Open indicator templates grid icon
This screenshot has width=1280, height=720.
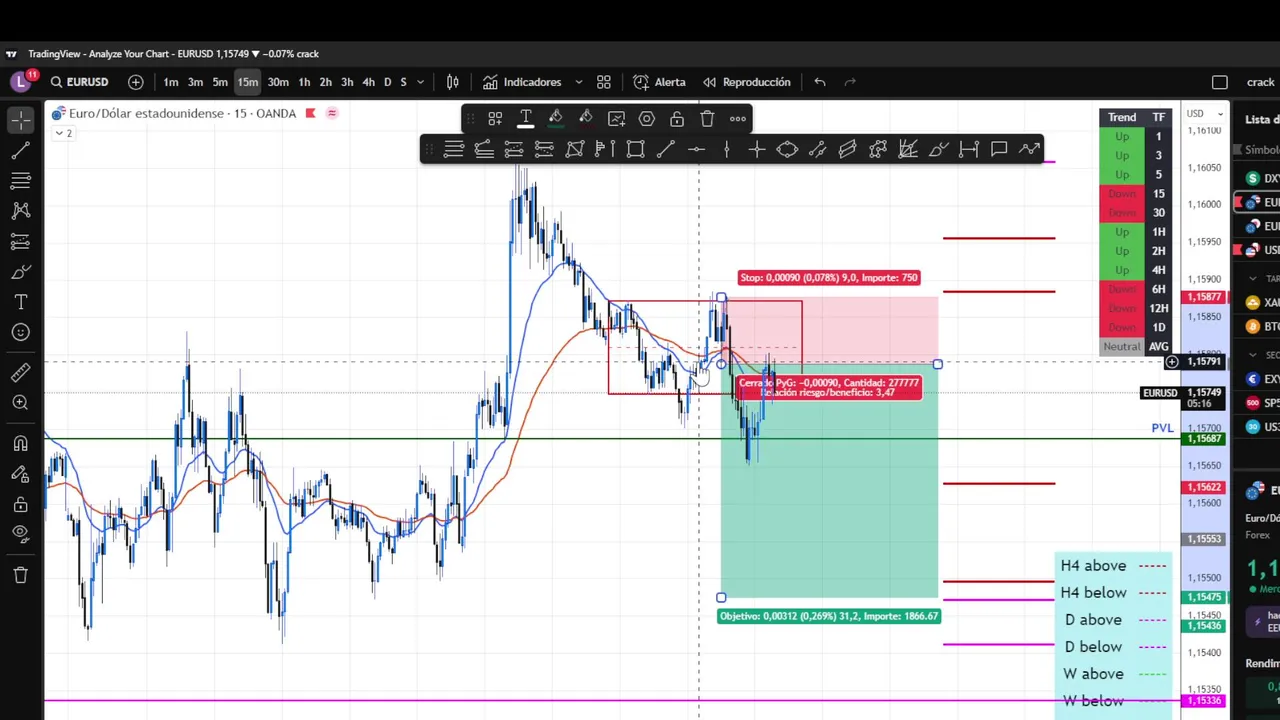[604, 82]
